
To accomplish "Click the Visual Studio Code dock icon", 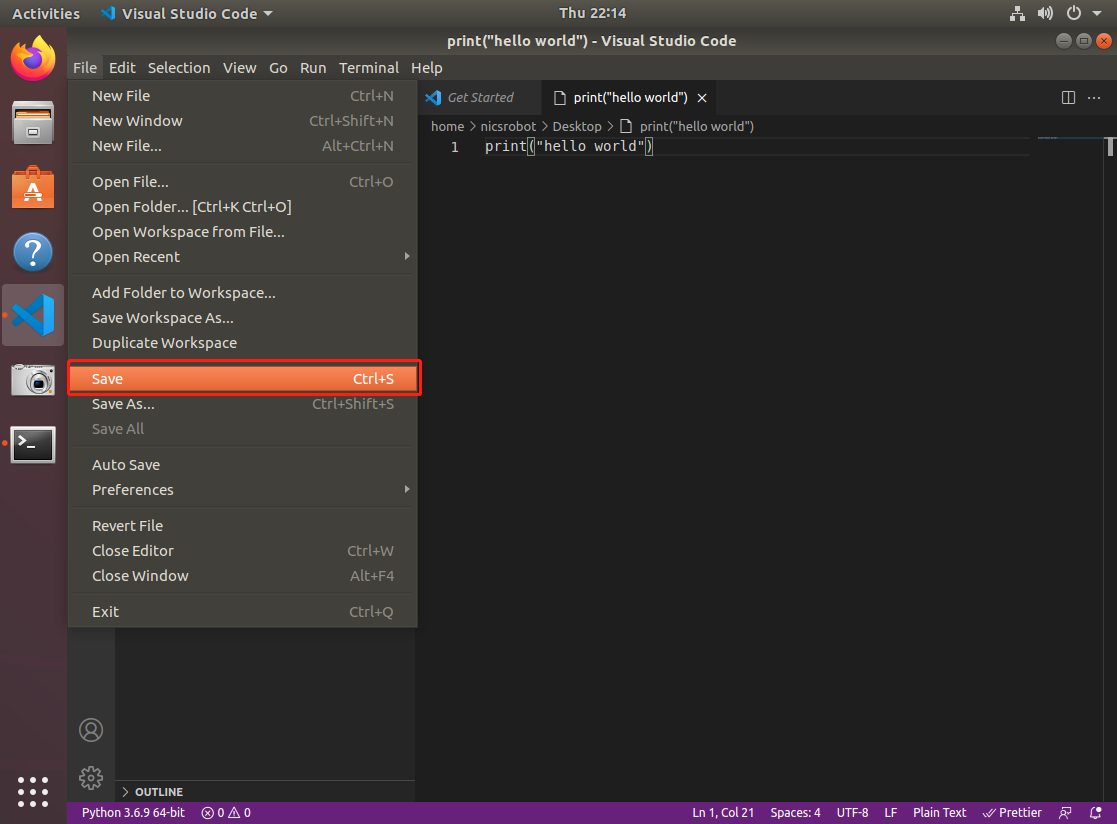I will [33, 315].
